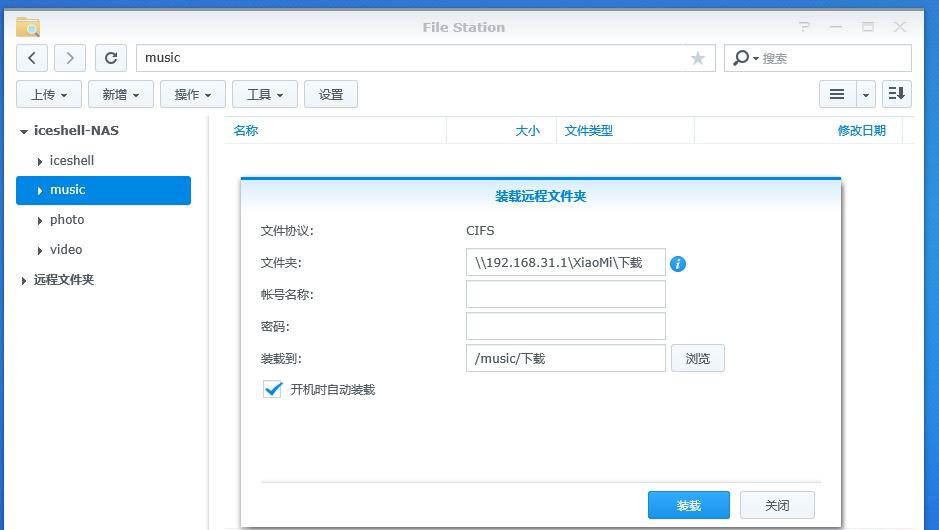This screenshot has width=939, height=530.
Task: Click the 密码 password input field
Action: pyautogui.click(x=565, y=326)
